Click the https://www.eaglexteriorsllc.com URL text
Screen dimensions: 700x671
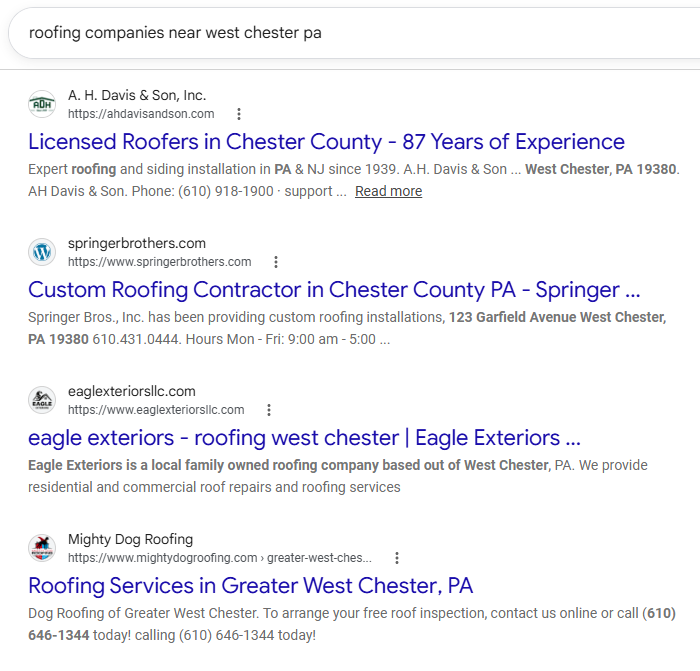click(x=156, y=410)
